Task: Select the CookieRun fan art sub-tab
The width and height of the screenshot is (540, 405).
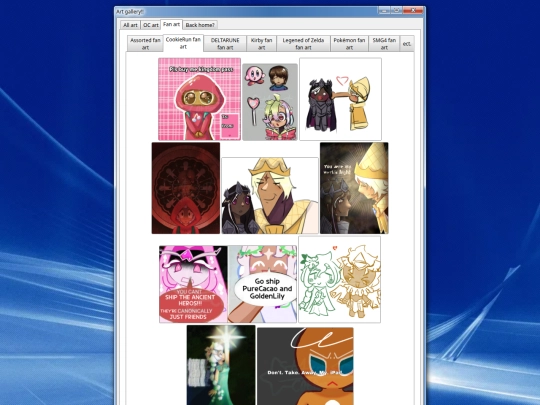Action: [183, 43]
